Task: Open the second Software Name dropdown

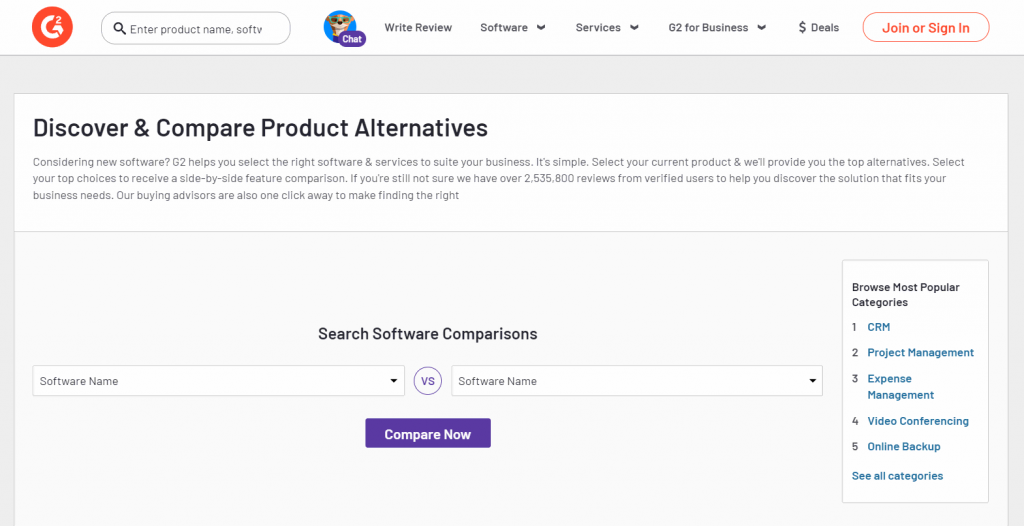Action: [x=637, y=381]
